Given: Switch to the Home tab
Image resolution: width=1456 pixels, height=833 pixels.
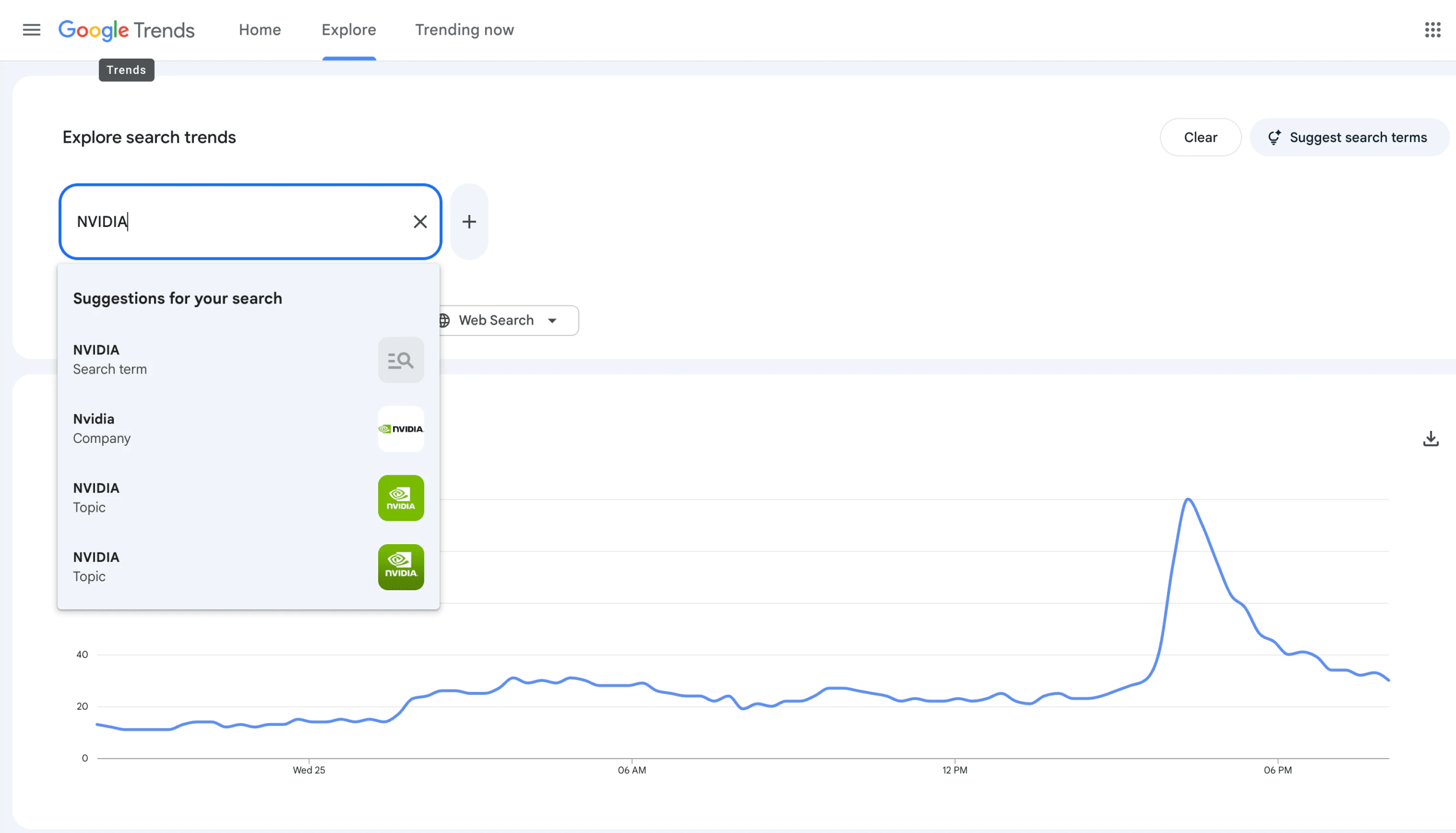Looking at the screenshot, I should [260, 30].
